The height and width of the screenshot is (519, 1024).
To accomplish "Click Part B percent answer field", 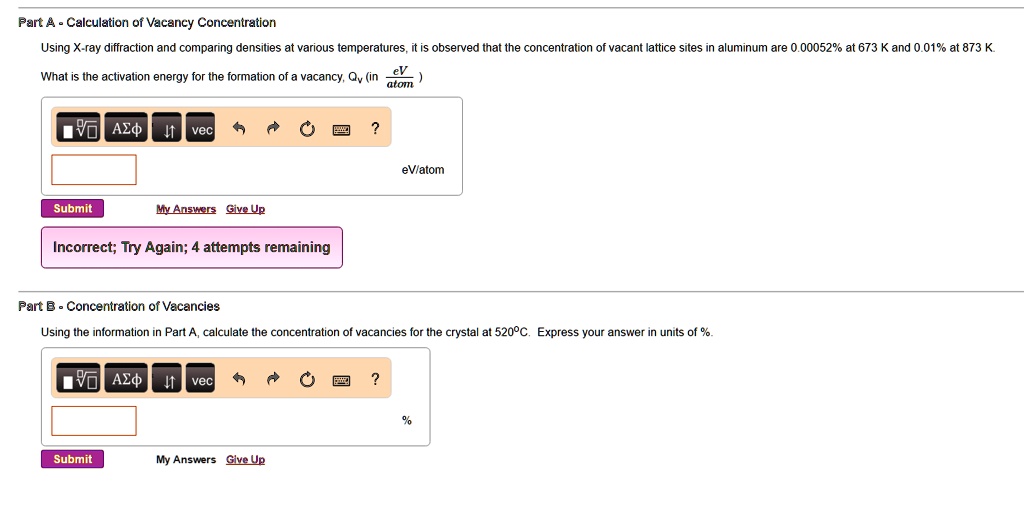I will pos(94,420).
